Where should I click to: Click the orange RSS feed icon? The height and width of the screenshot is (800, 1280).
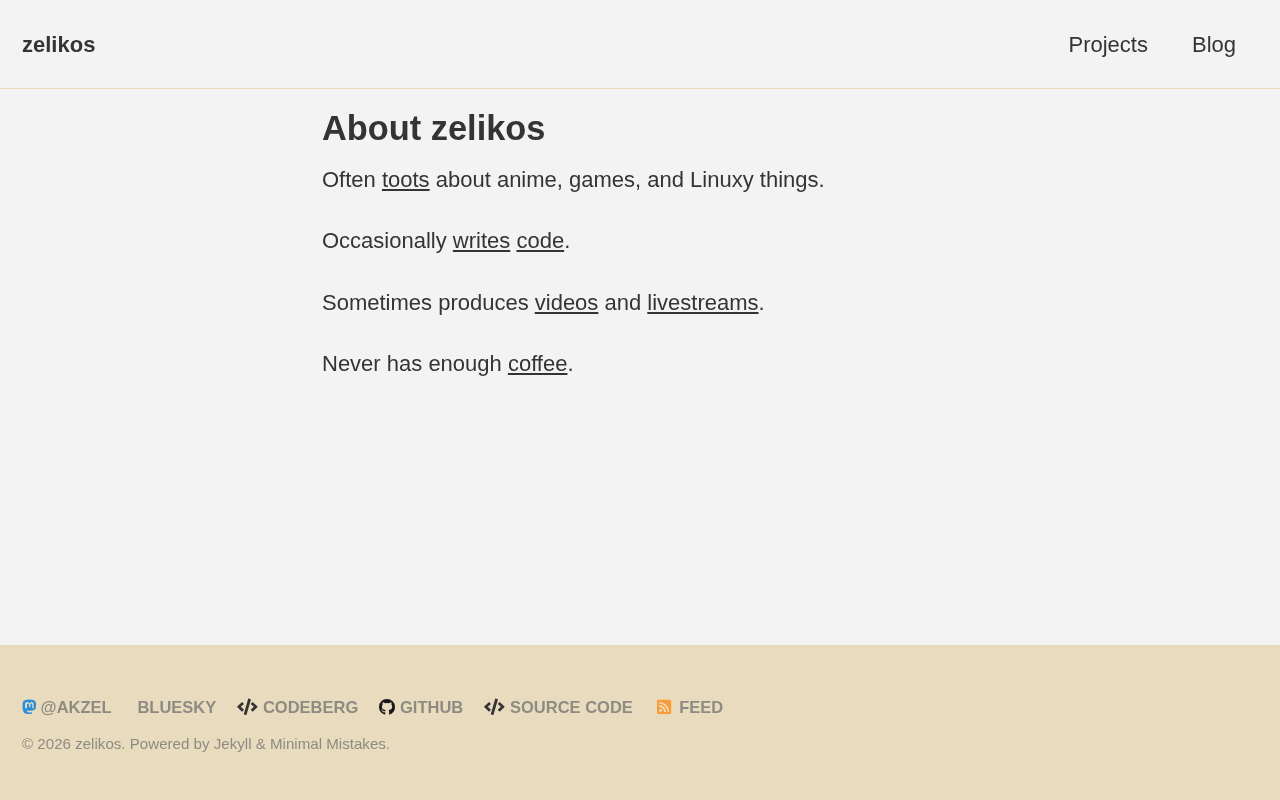tap(664, 707)
